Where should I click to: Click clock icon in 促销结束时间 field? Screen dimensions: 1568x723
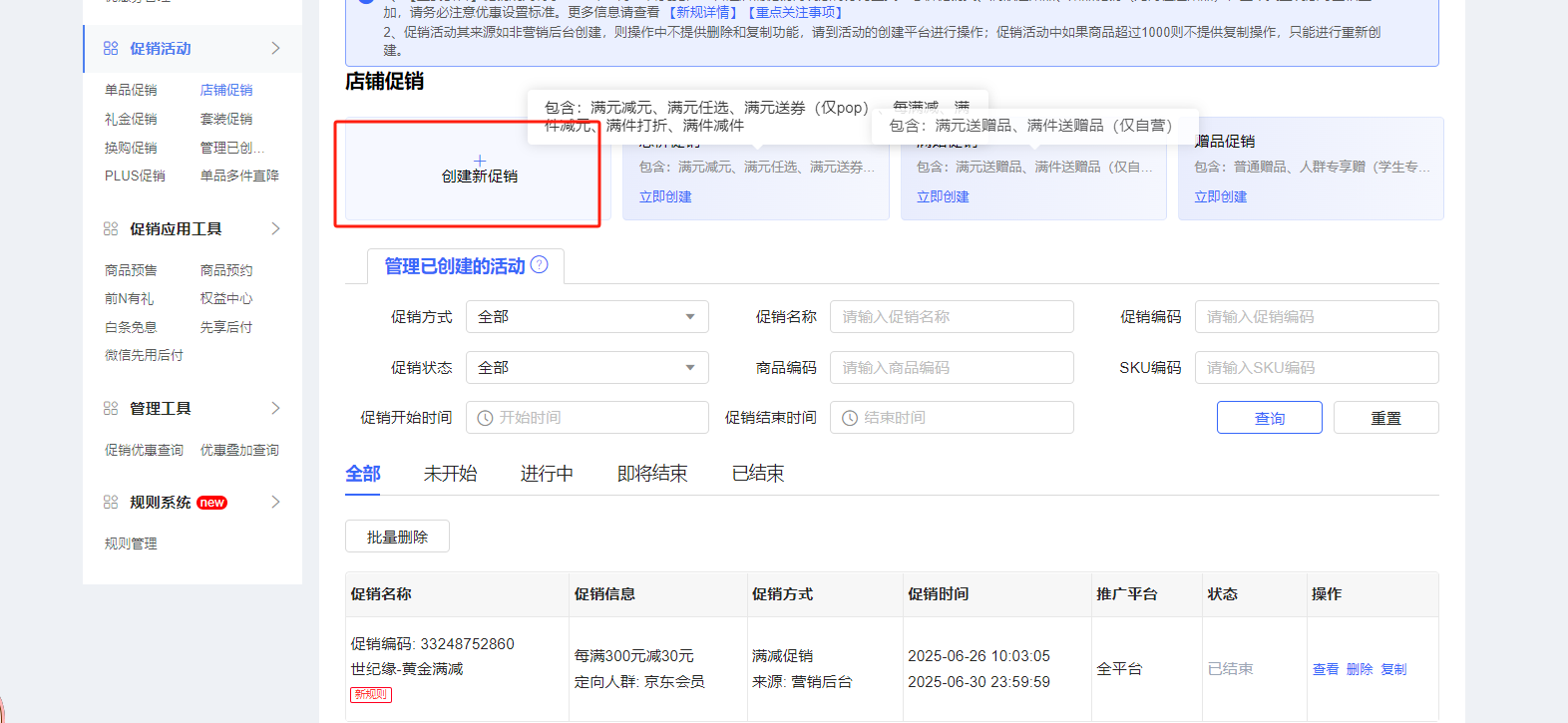(850, 418)
